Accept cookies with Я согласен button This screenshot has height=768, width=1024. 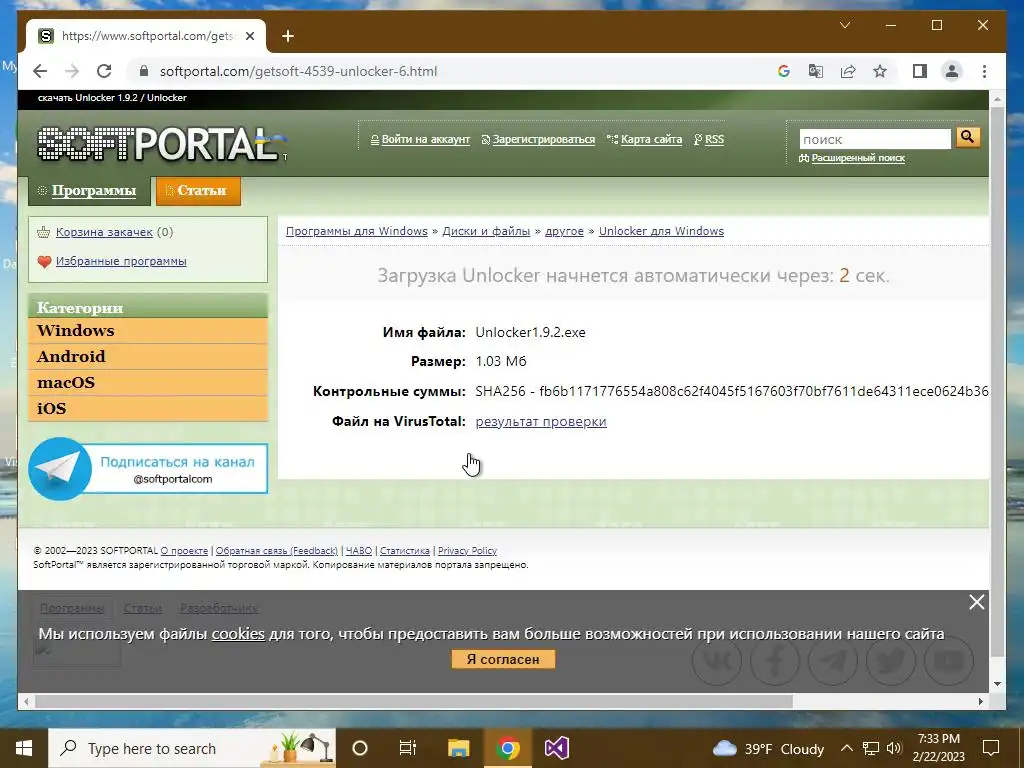coord(503,659)
